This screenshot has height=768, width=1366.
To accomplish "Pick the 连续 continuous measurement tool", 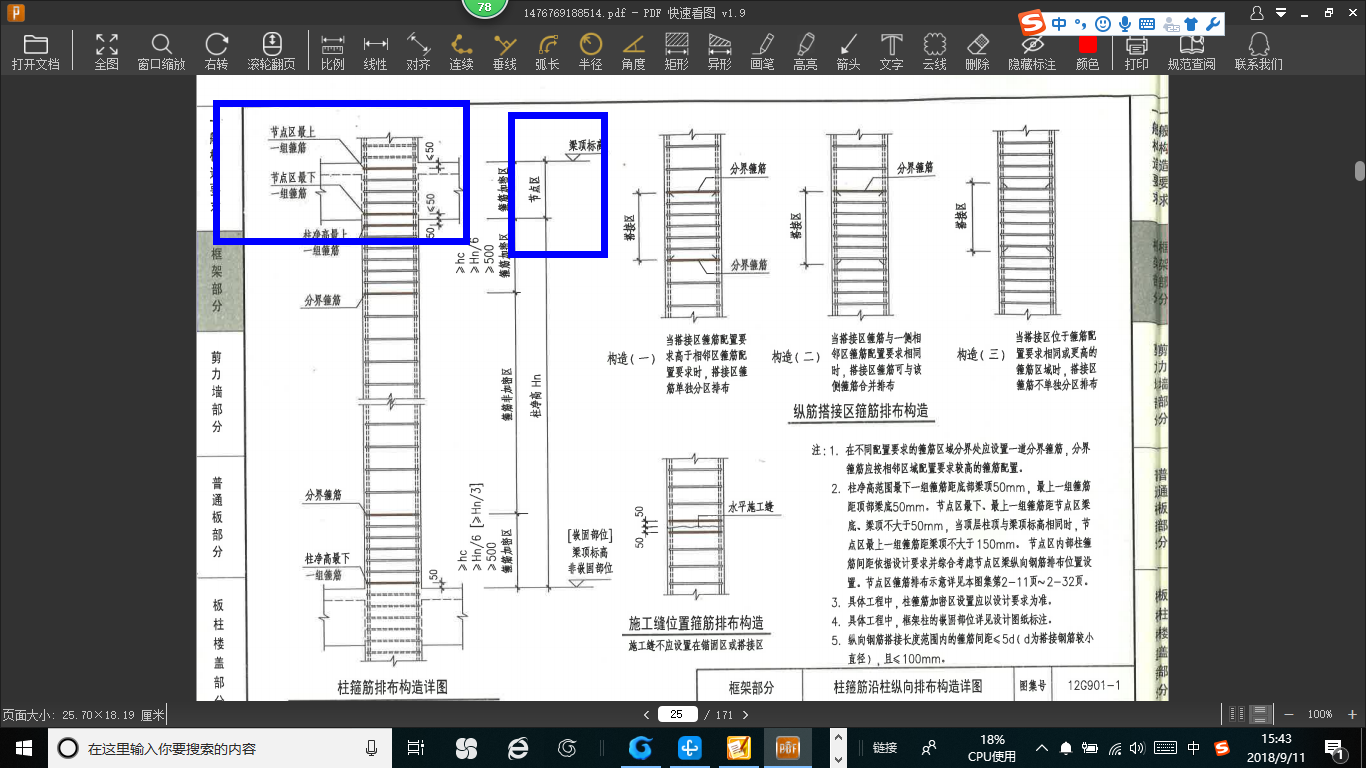I will click(x=461, y=52).
